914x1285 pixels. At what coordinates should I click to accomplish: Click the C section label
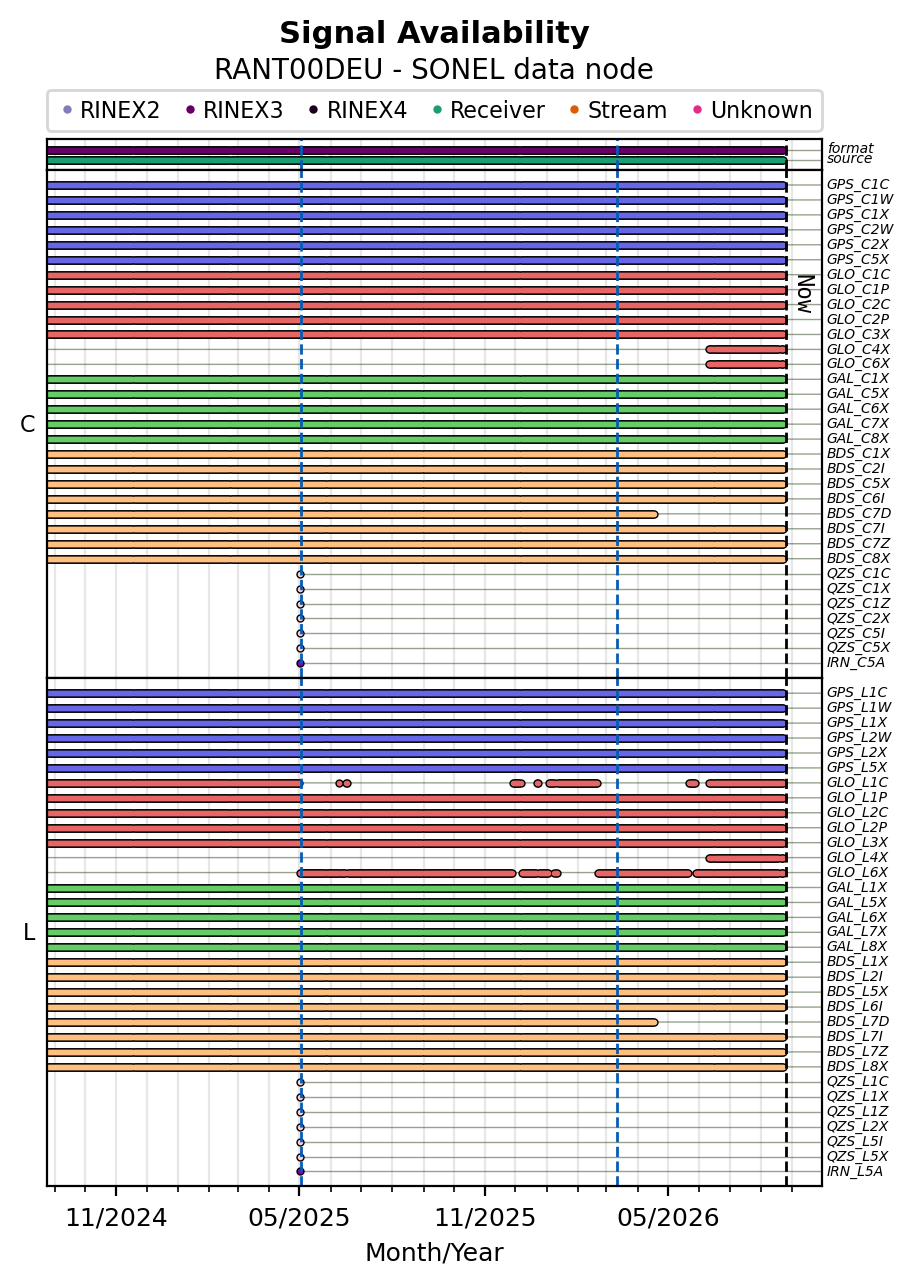point(27,425)
